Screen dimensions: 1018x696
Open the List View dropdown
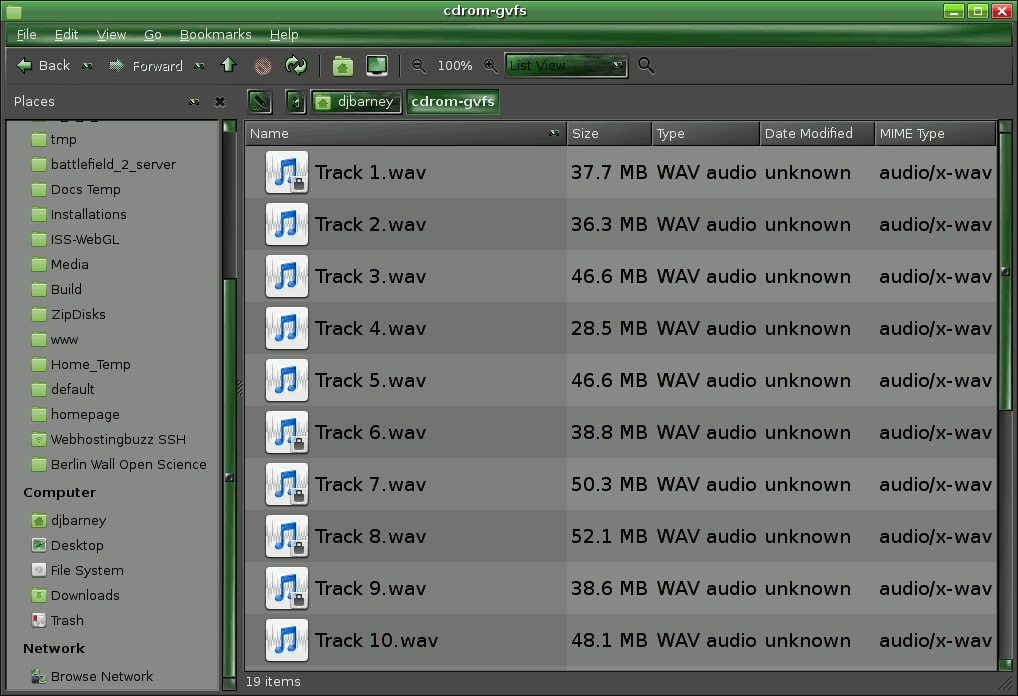(x=566, y=66)
